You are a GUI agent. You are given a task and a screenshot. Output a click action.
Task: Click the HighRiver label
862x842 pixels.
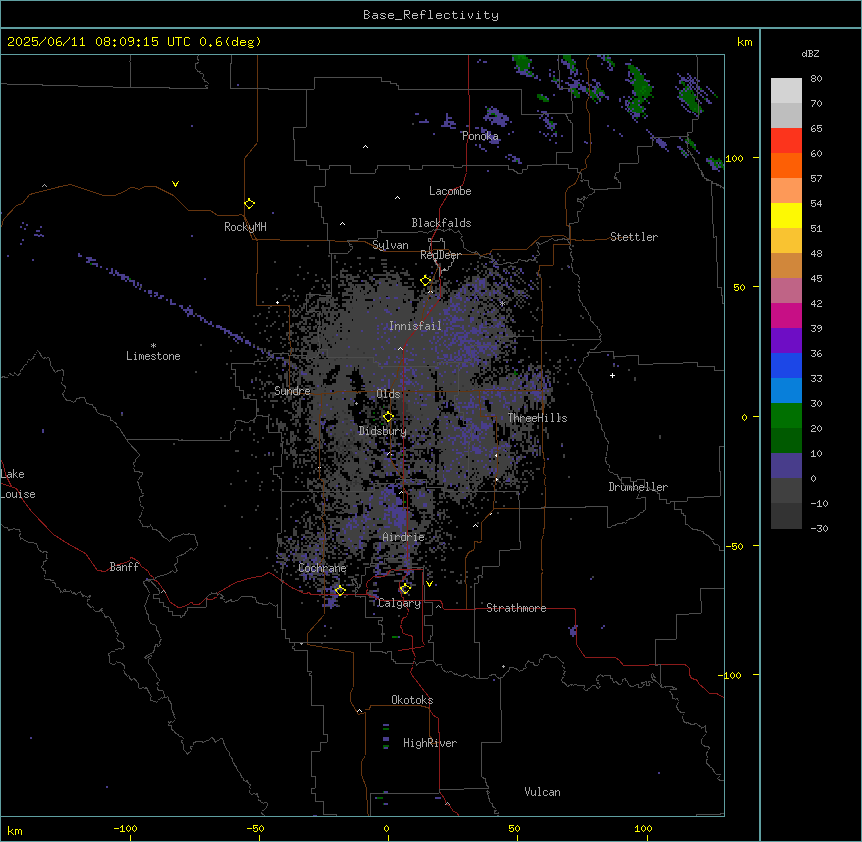430,743
